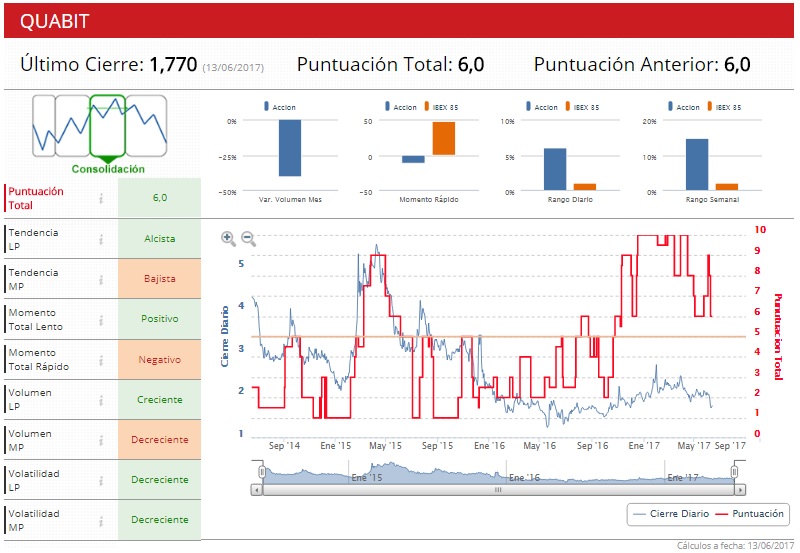Click the Consolidación label
The width and height of the screenshot is (800, 553).
point(108,169)
